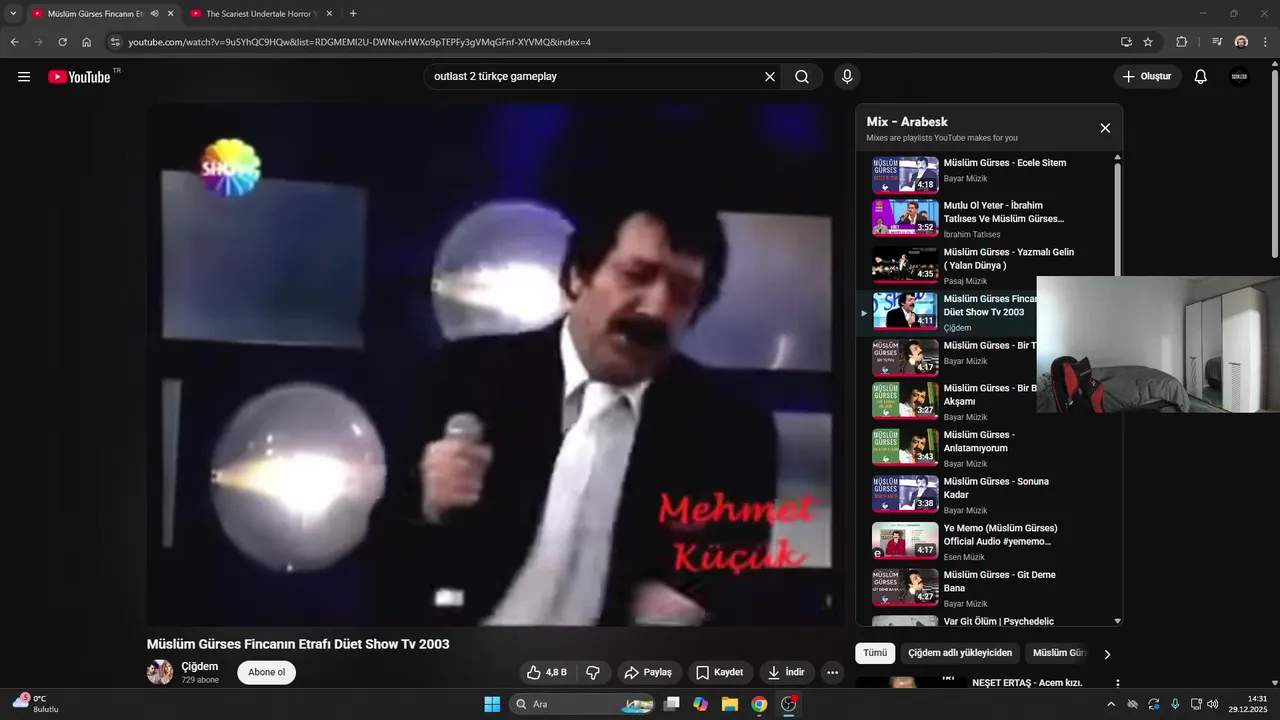Open the new tab plus button

(x=353, y=14)
